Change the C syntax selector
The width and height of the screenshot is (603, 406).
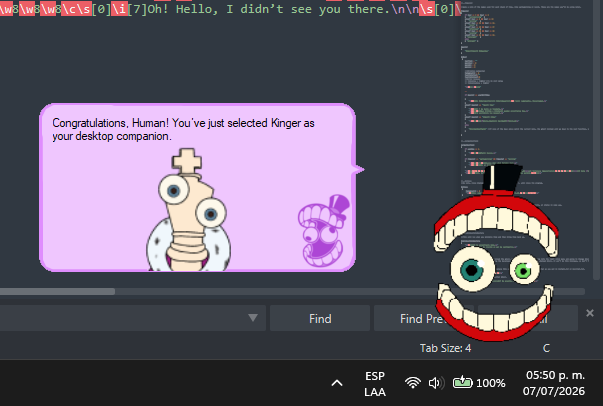pos(546,348)
